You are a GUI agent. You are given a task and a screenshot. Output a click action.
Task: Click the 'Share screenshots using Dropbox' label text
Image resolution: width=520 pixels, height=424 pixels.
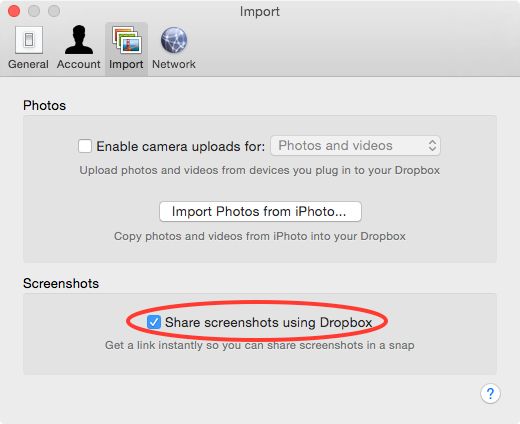(x=268, y=323)
